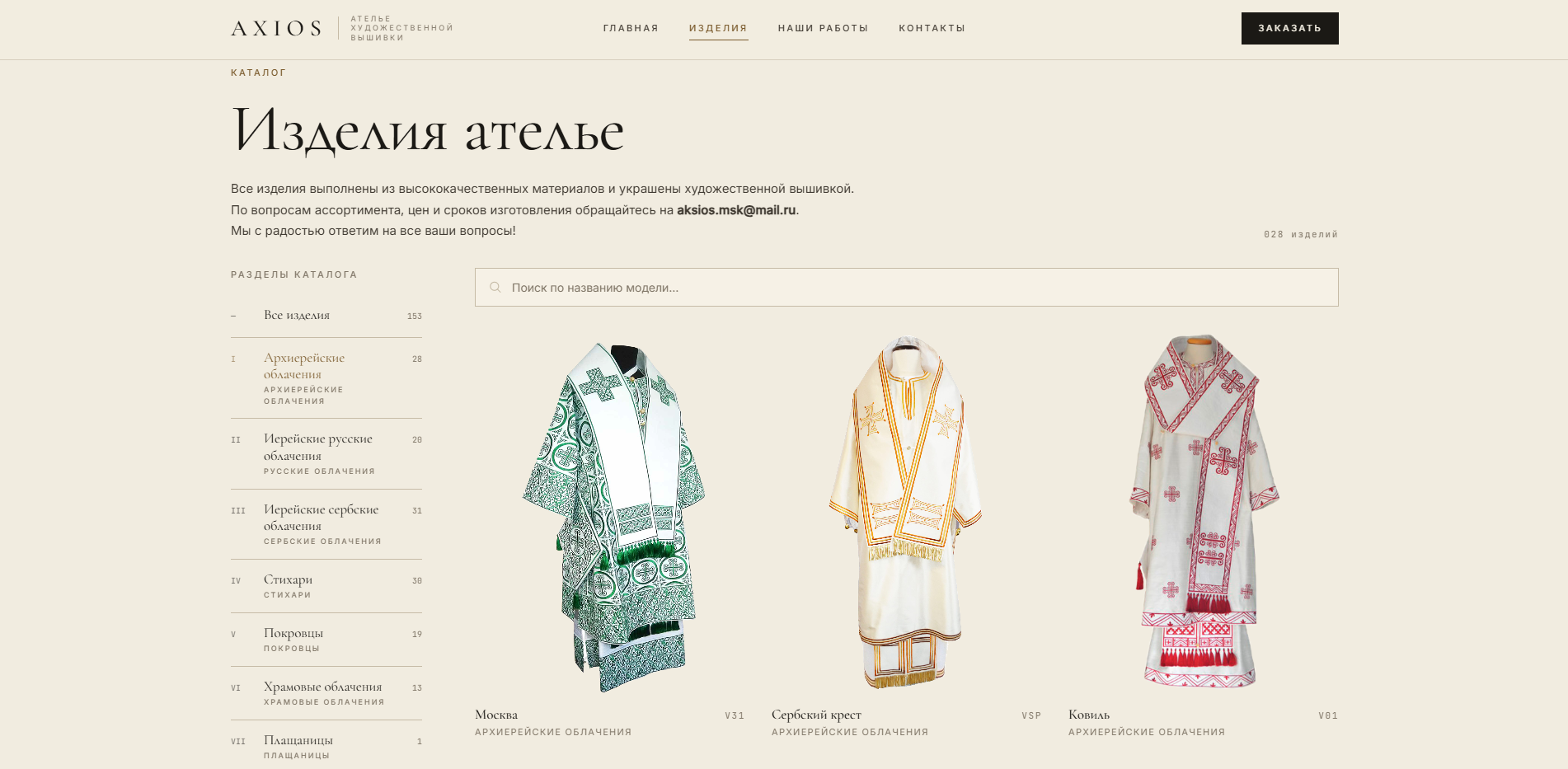Click the AXIOS logo in header
This screenshot has width=1568, height=769.
pos(276,28)
